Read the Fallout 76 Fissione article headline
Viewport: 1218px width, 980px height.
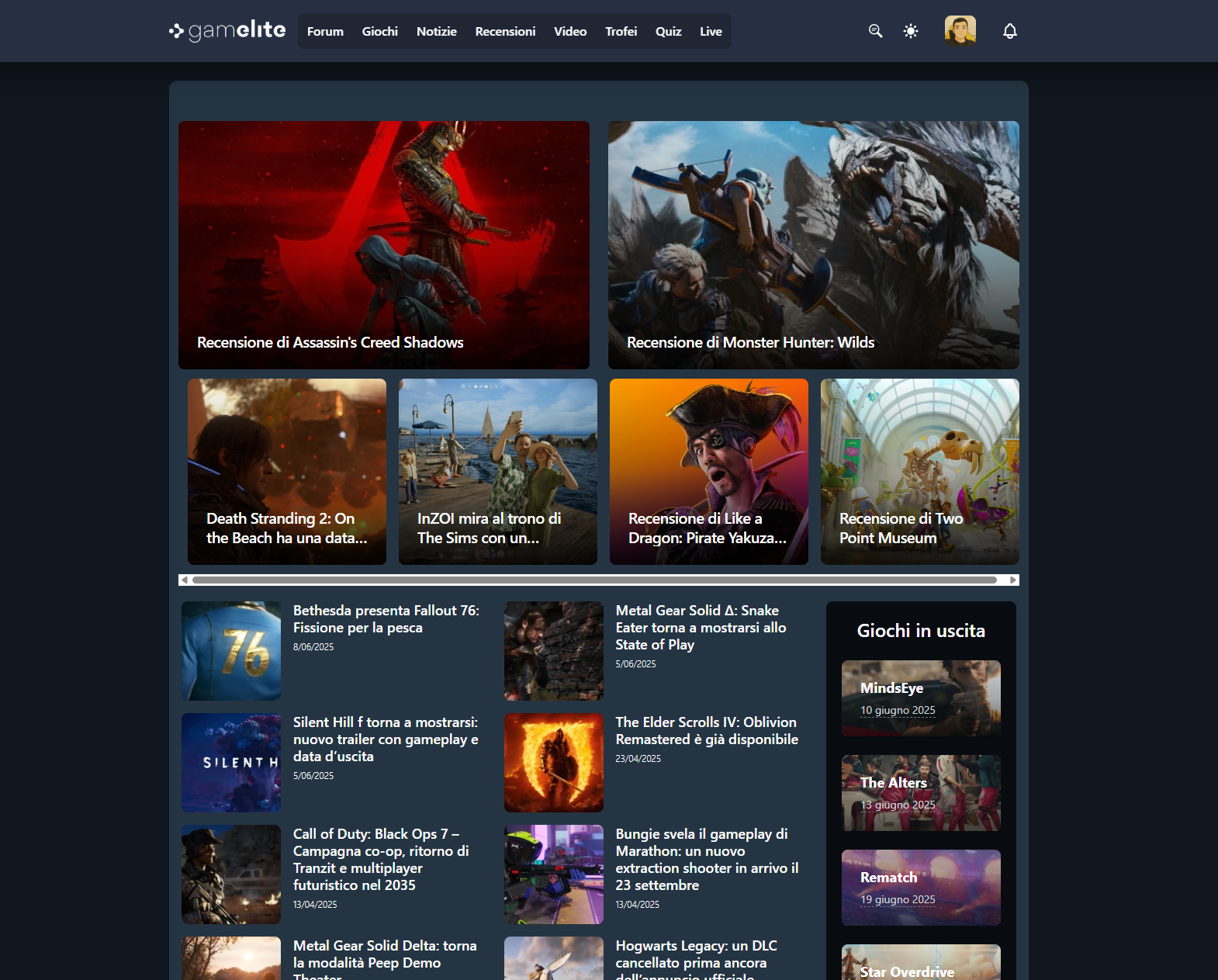coord(386,619)
